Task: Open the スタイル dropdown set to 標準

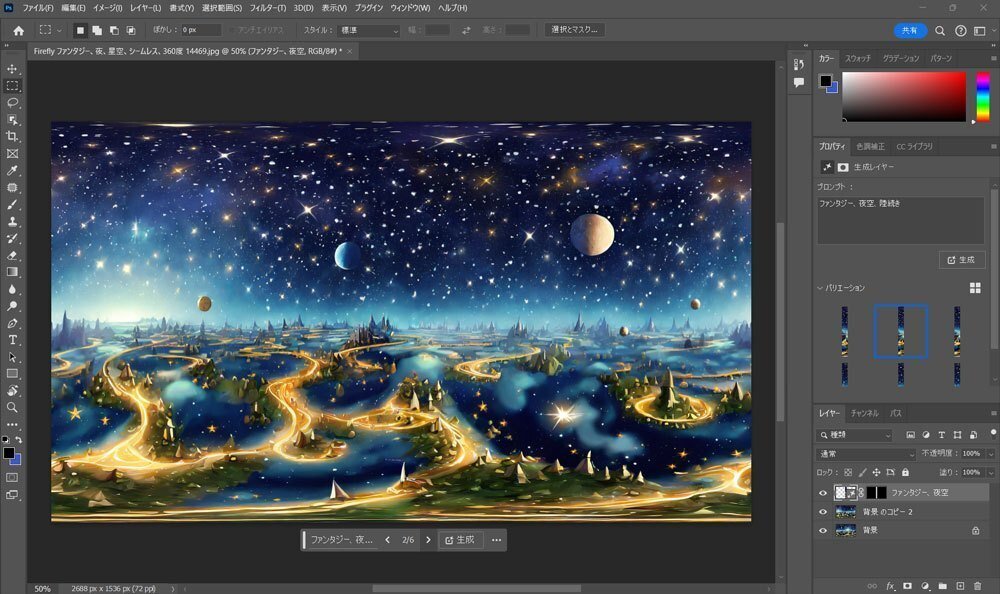Action: click(369, 30)
